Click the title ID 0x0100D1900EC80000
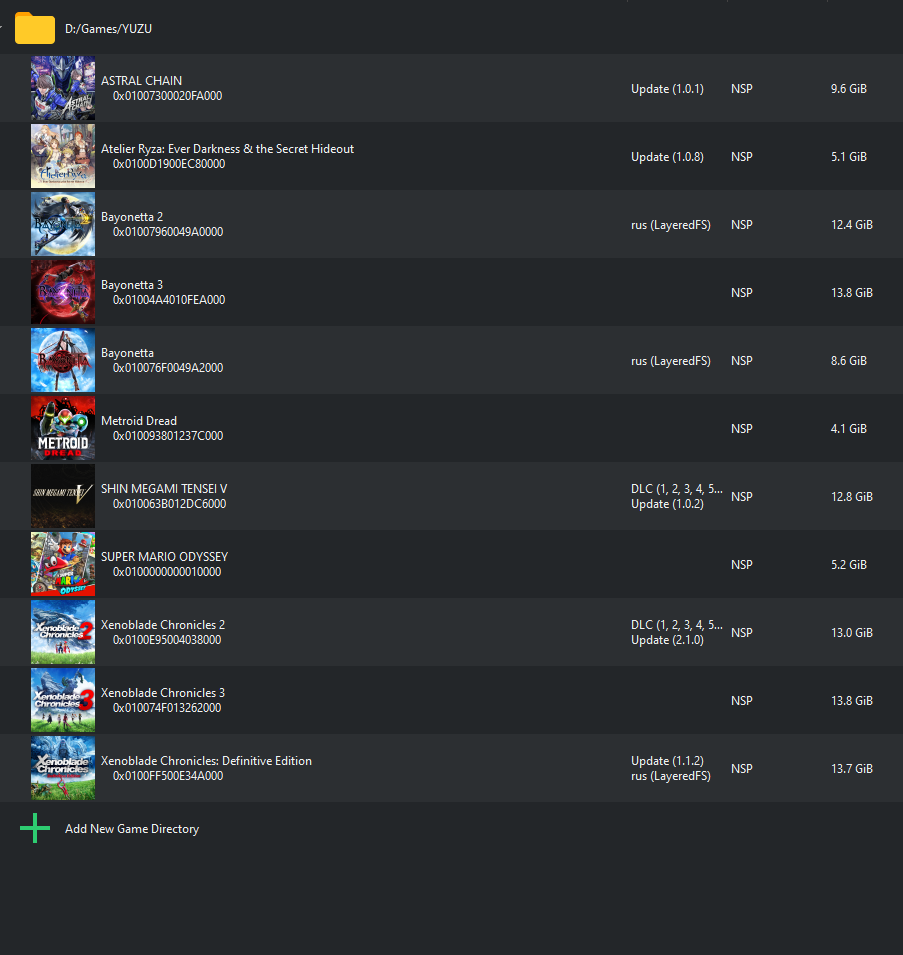The width and height of the screenshot is (903, 955). coord(169,164)
